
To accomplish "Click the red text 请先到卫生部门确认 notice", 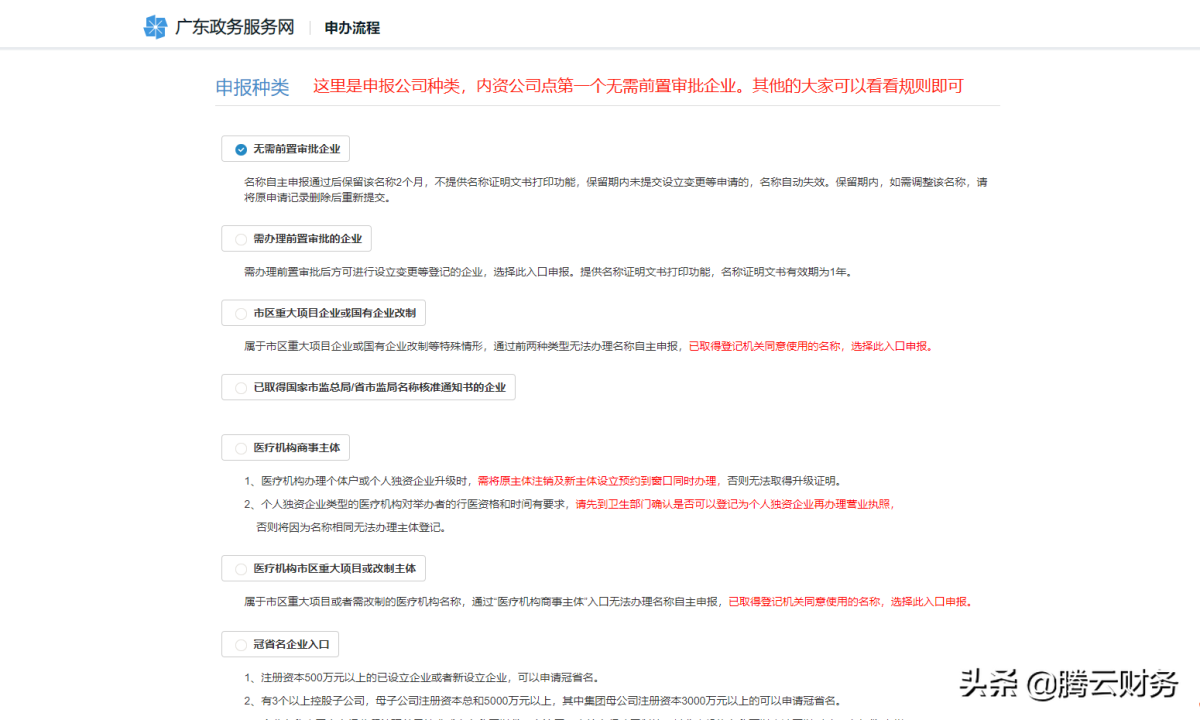I will pyautogui.click(x=734, y=504).
